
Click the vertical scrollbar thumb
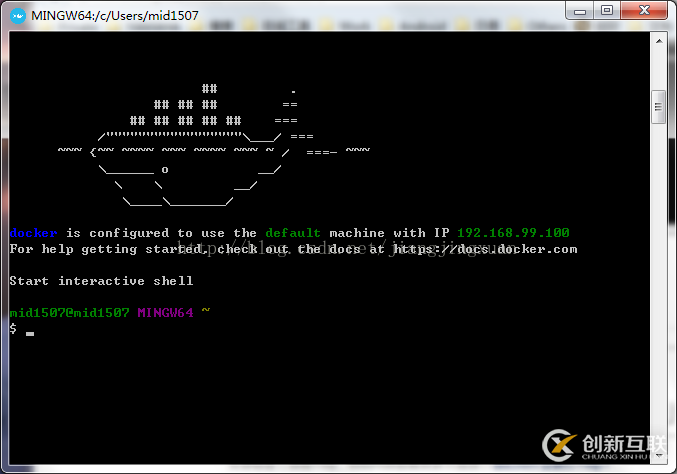[x=658, y=107]
